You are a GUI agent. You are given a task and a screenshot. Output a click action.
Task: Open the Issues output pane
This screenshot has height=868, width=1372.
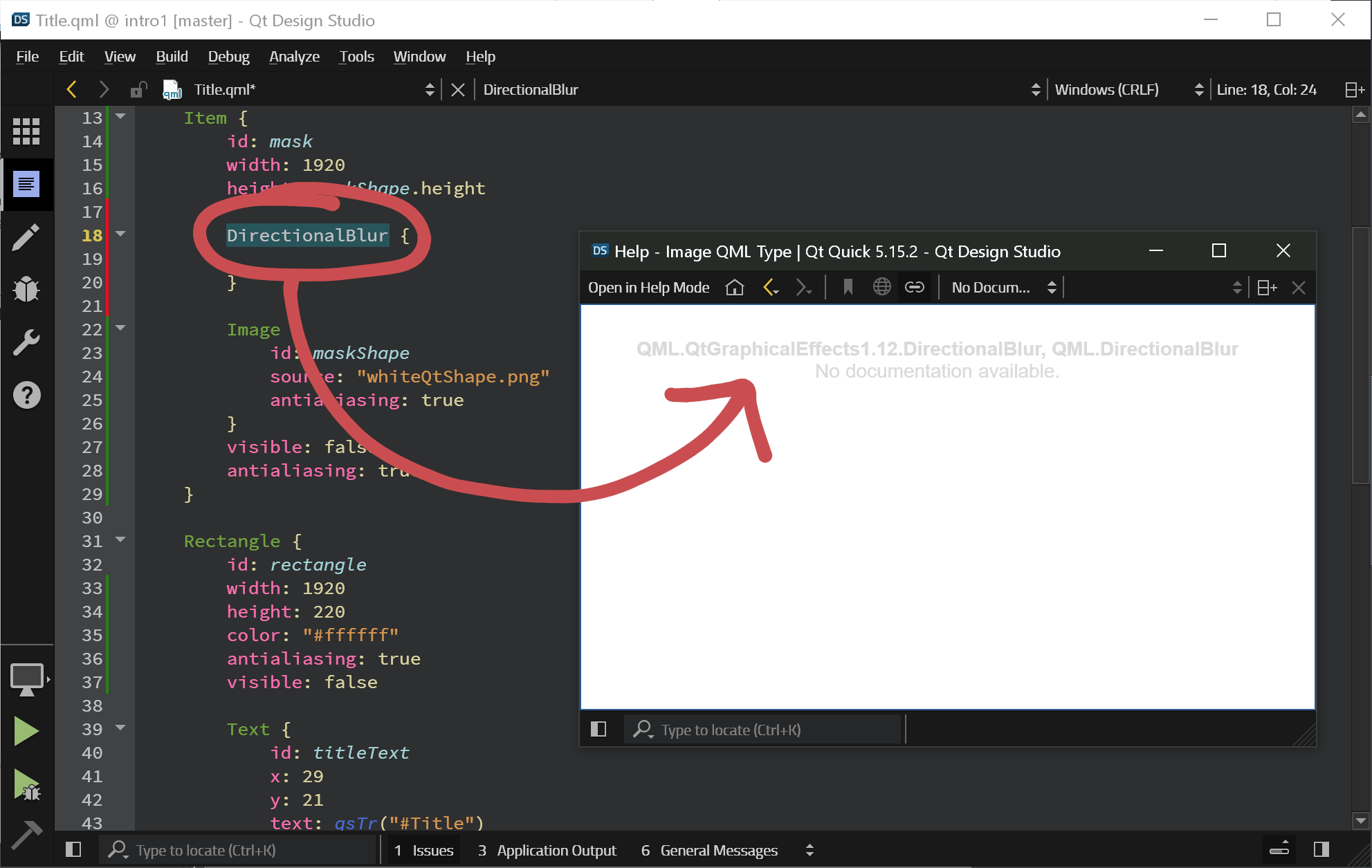click(424, 850)
